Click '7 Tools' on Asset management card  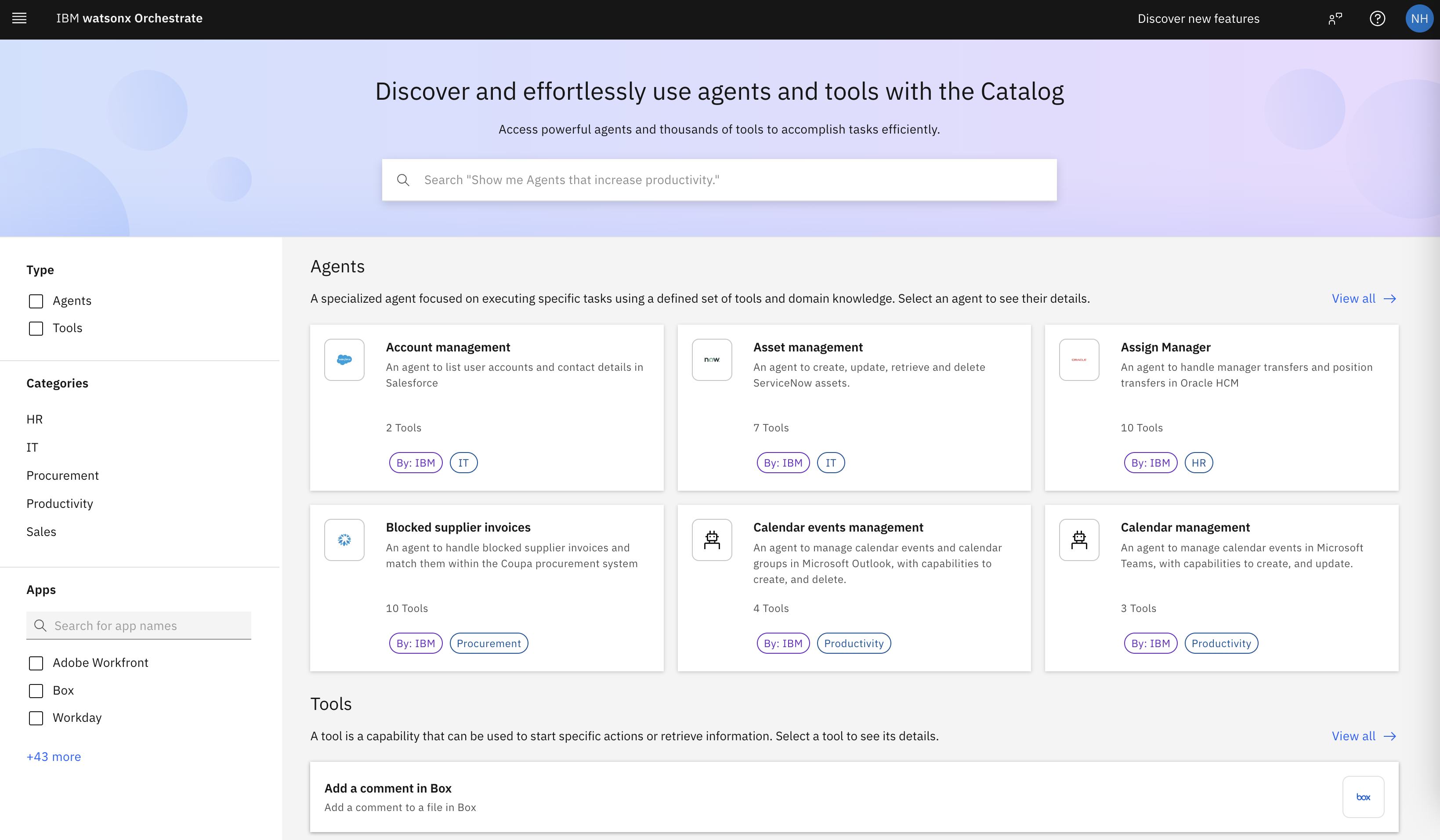click(x=771, y=428)
